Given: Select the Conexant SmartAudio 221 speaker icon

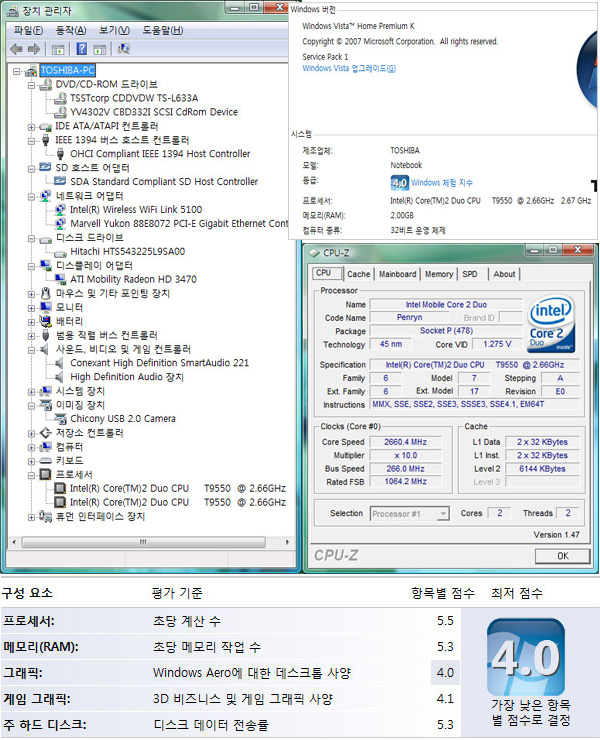Looking at the screenshot, I should tap(59, 363).
